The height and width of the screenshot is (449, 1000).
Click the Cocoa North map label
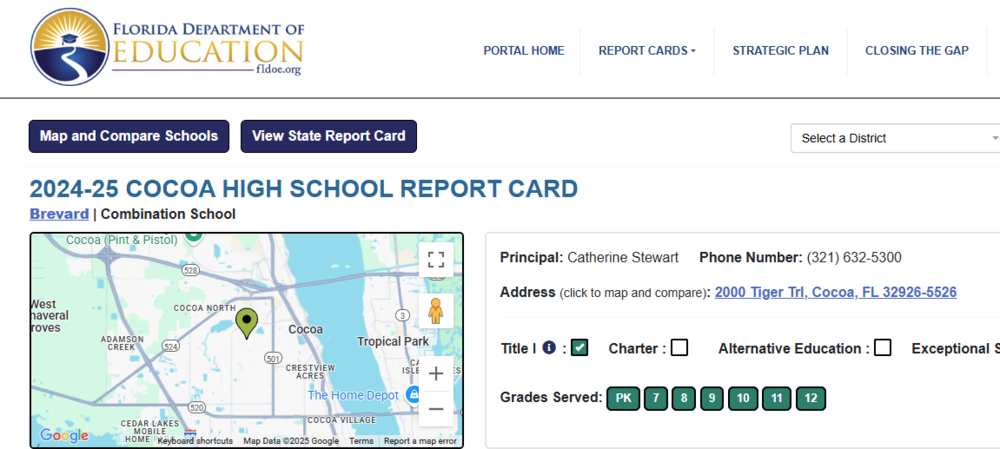(x=205, y=308)
